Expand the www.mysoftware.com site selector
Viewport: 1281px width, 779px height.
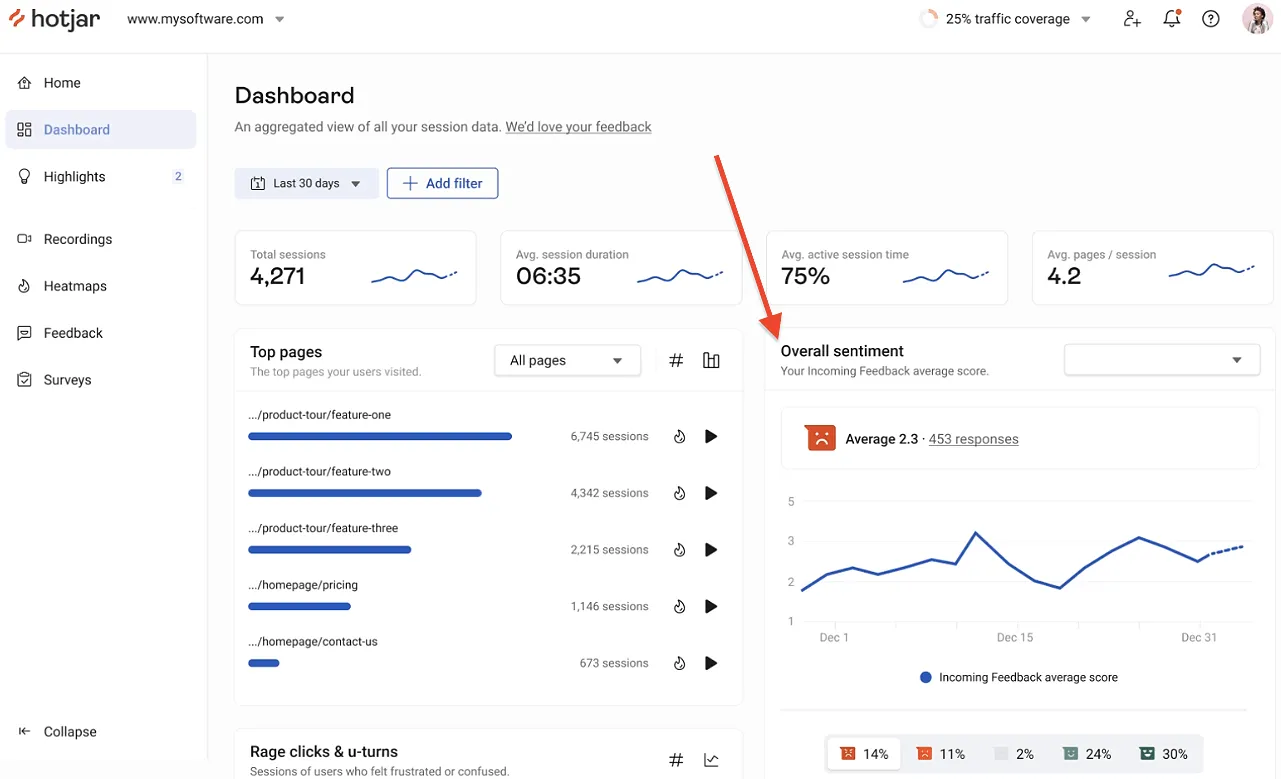[206, 19]
